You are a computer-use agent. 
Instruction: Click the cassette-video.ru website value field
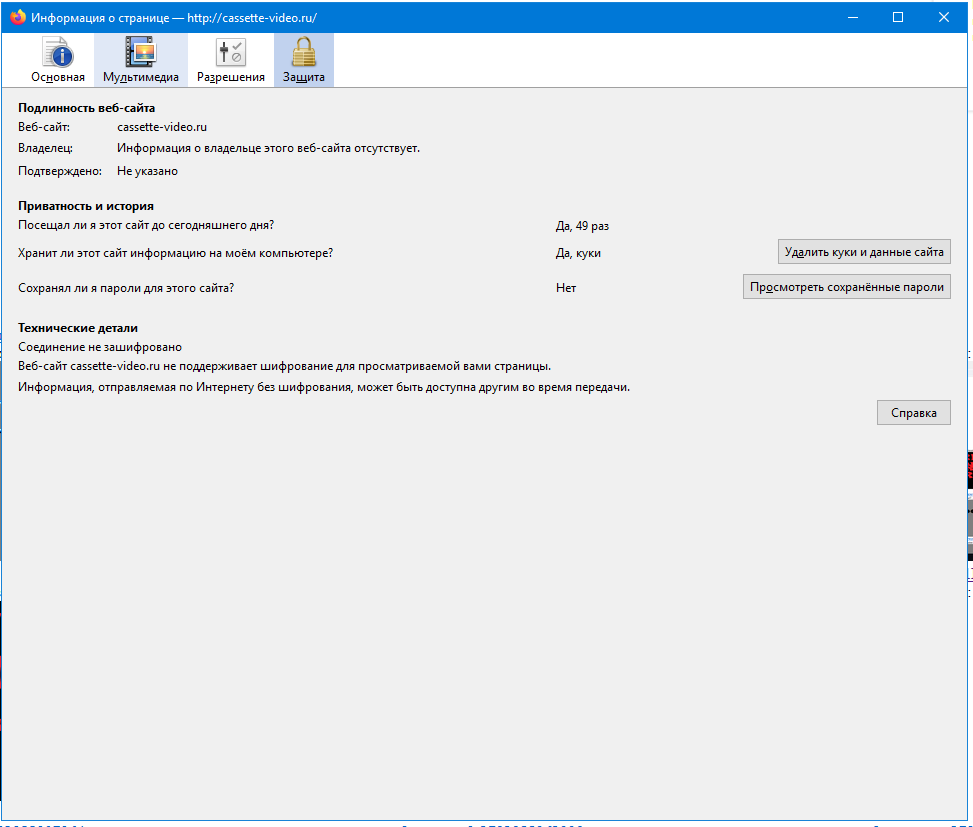tap(162, 127)
